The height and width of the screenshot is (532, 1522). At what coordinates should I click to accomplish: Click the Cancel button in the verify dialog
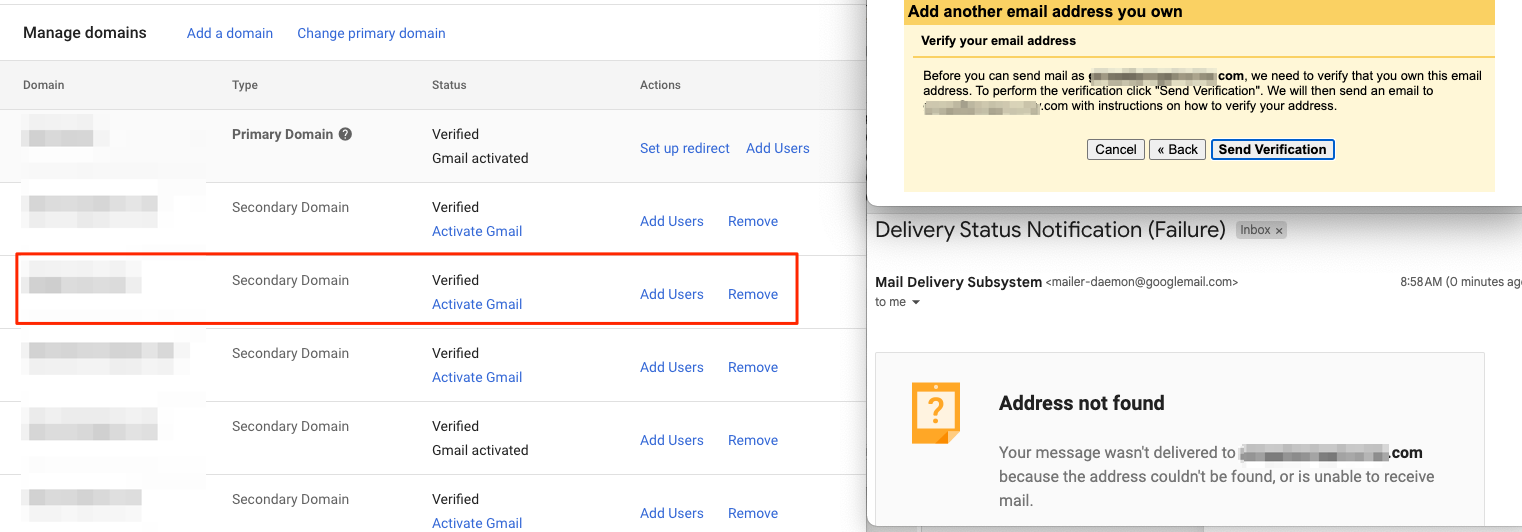tap(1116, 149)
